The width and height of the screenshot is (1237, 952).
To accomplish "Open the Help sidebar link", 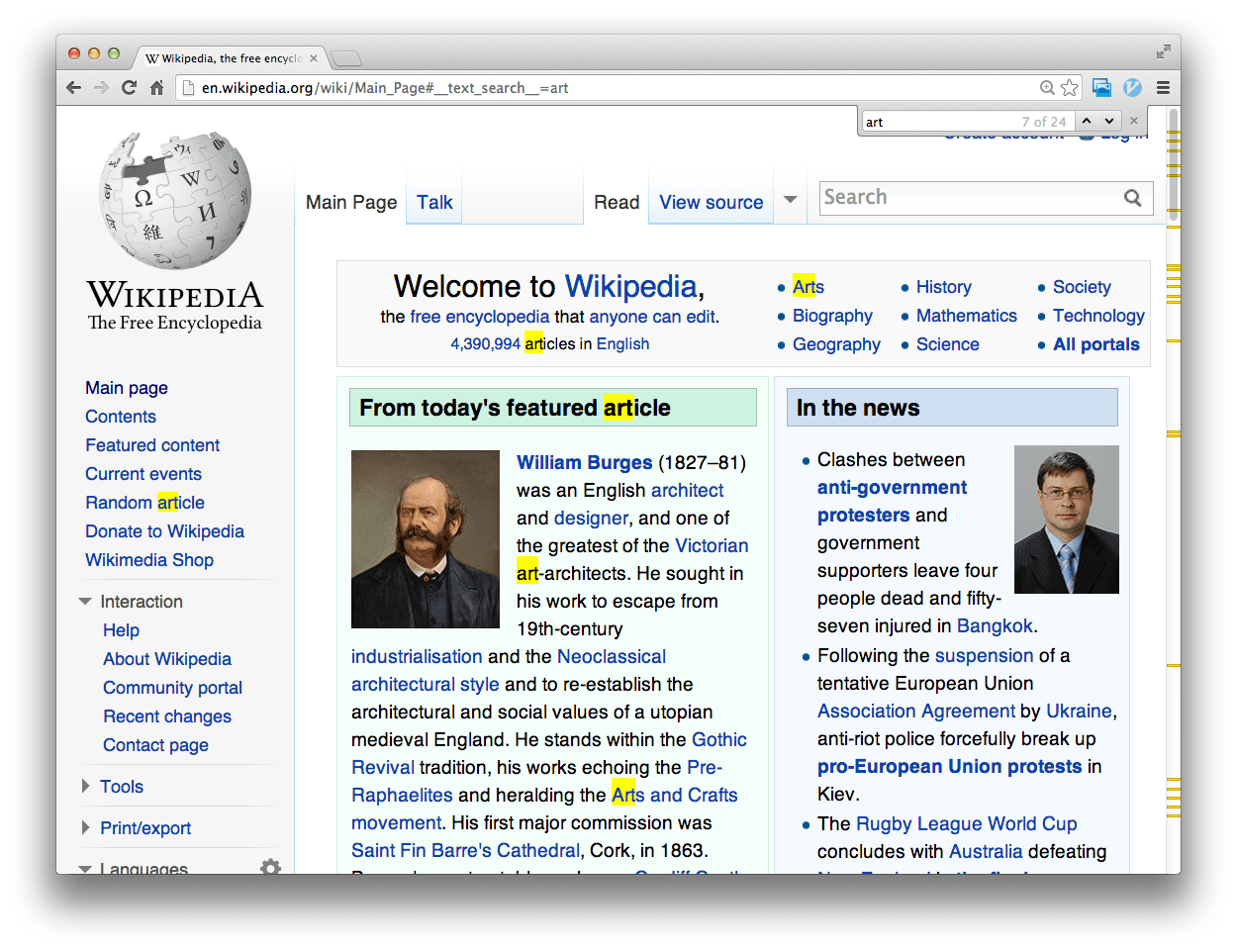I will tap(121, 630).
